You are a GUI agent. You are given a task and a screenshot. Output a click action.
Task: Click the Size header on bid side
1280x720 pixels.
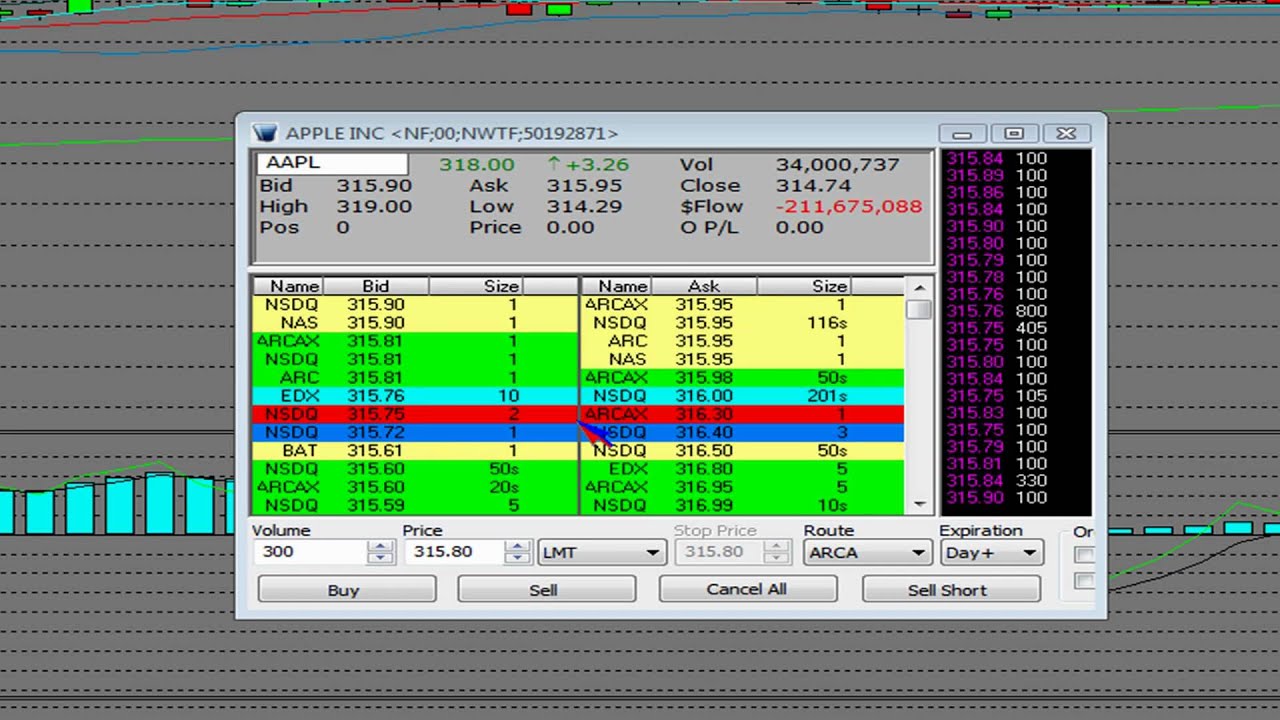(476, 286)
